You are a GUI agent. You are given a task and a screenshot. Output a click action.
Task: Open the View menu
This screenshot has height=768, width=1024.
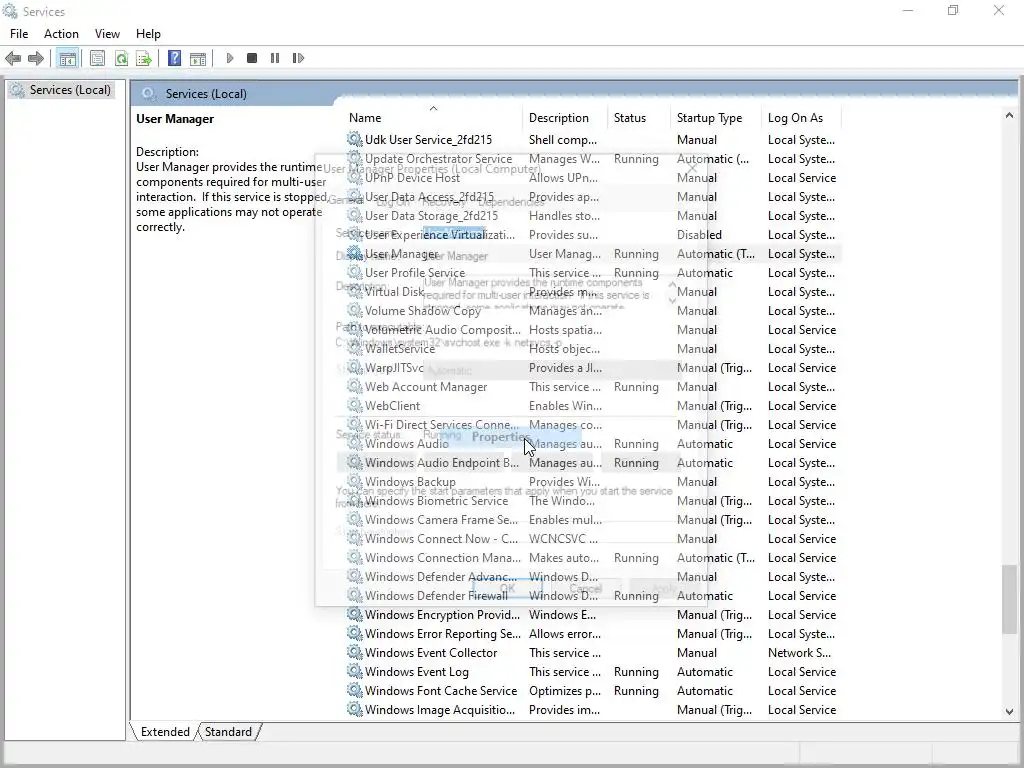click(x=107, y=34)
